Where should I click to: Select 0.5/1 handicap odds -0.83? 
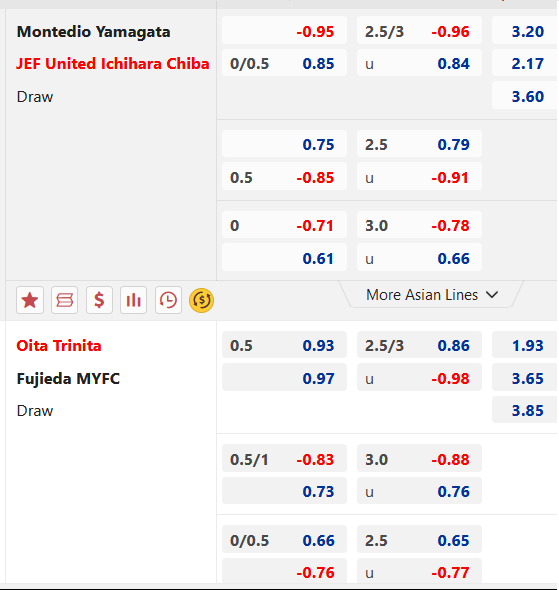point(284,458)
